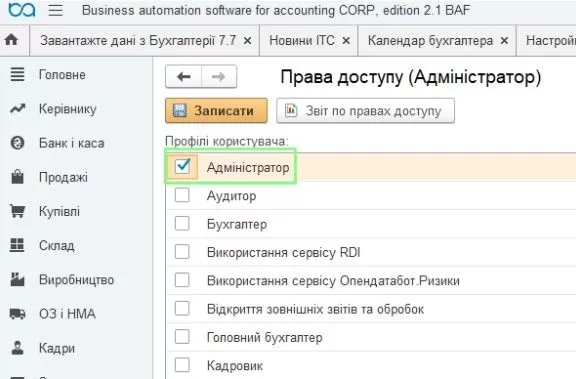Enable the Головний бухгалтер checkbox
The image size is (576, 379).
tap(182, 337)
